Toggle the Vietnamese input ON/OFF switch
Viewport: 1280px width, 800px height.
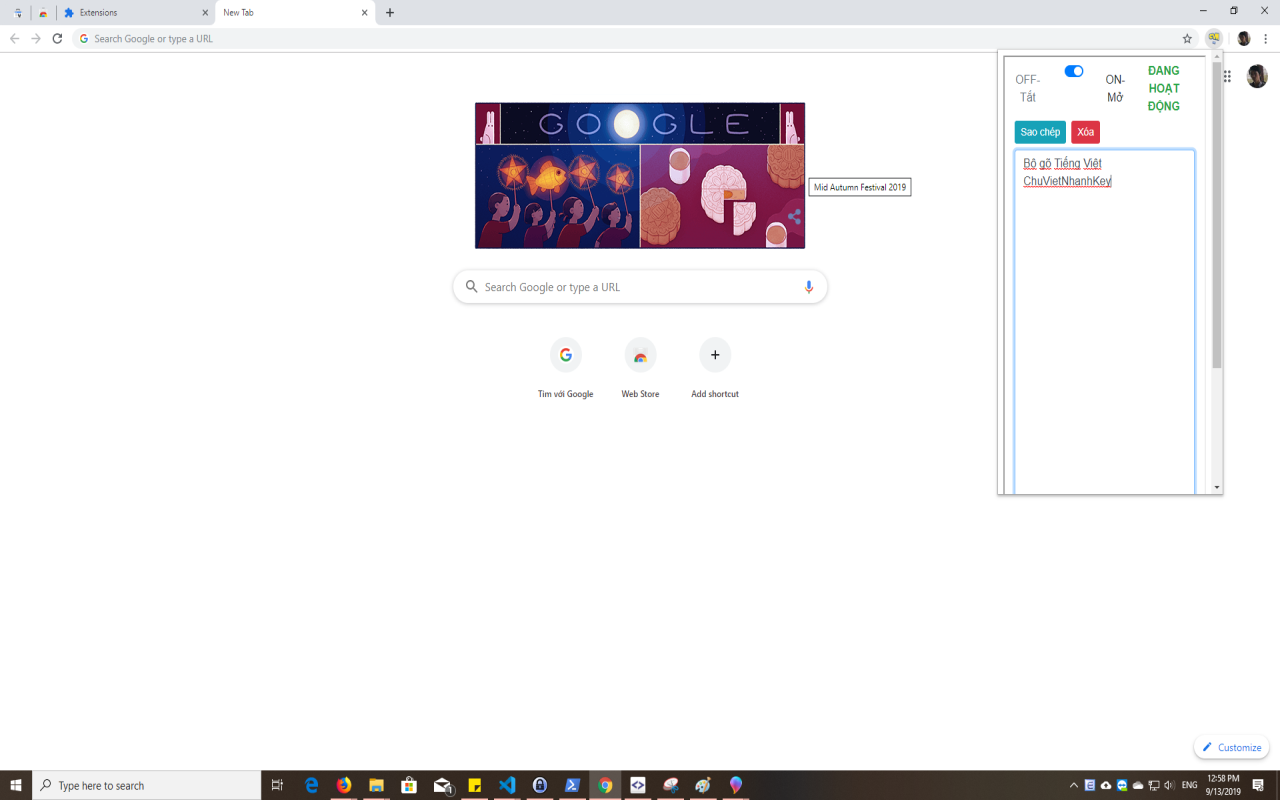coord(1073,71)
